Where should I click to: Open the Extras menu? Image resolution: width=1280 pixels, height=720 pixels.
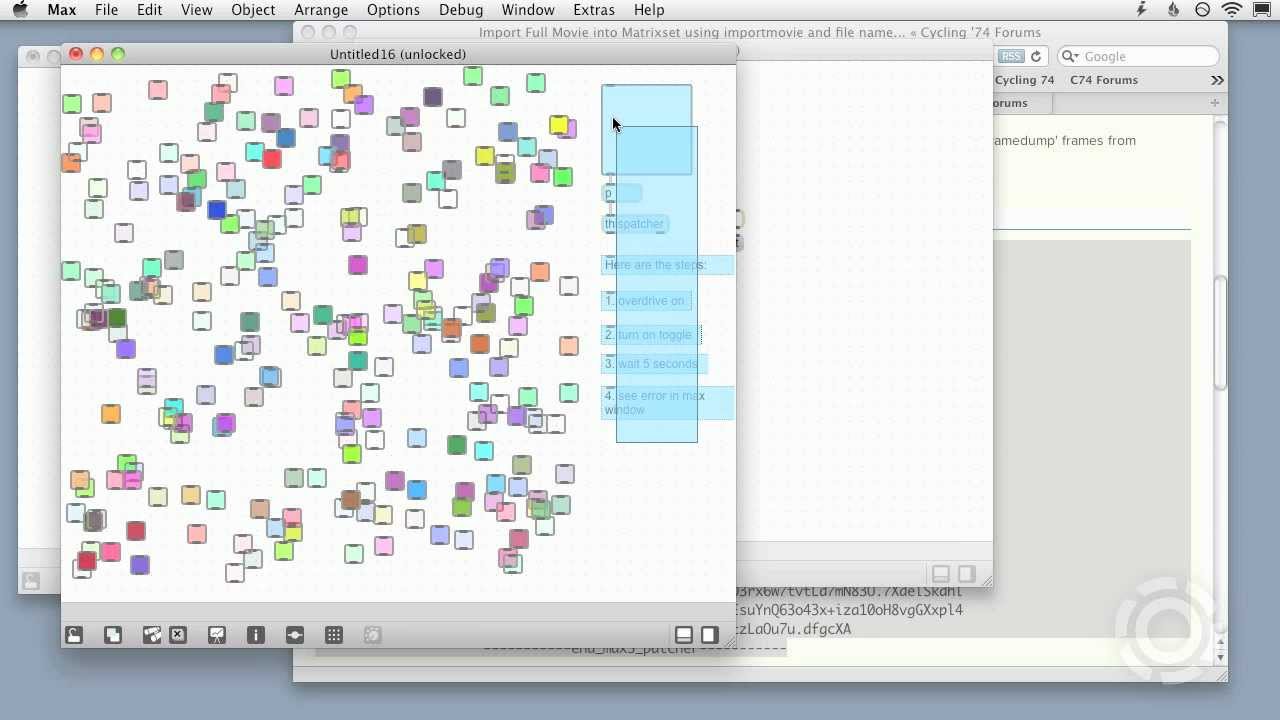point(594,10)
